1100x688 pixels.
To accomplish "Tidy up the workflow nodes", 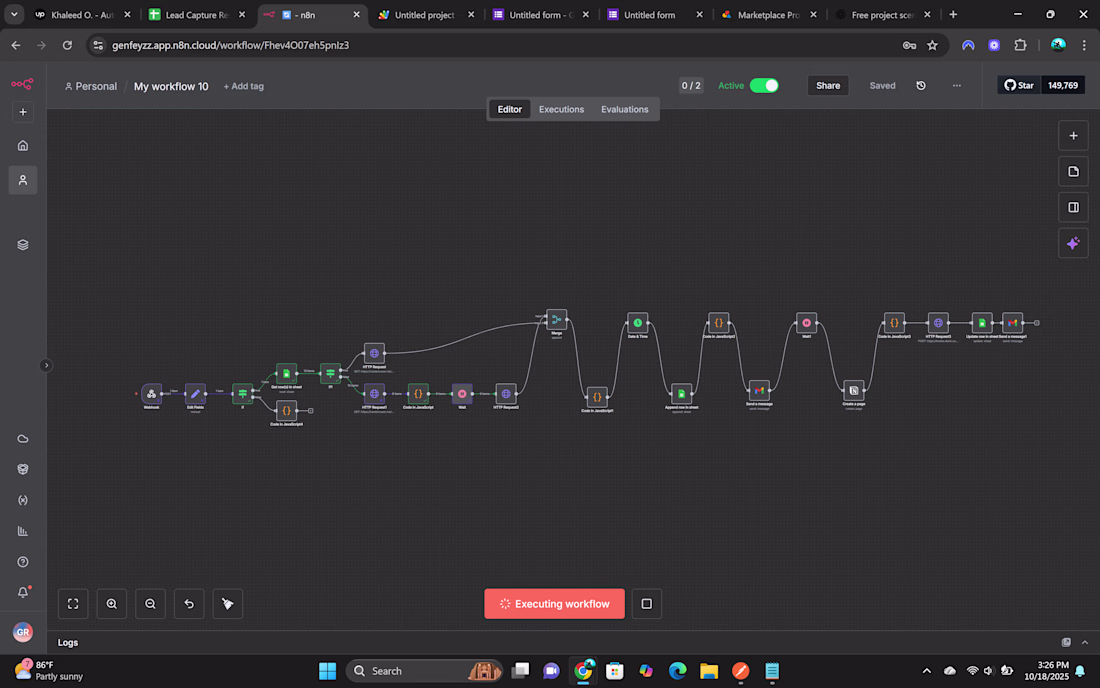I will [x=227, y=604].
